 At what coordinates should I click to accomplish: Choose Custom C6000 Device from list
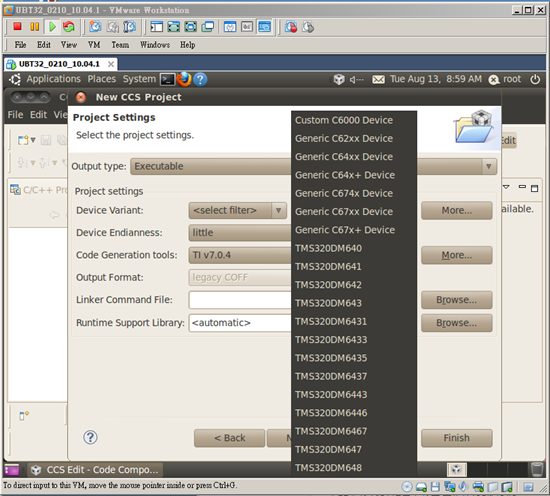[x=354, y=120]
